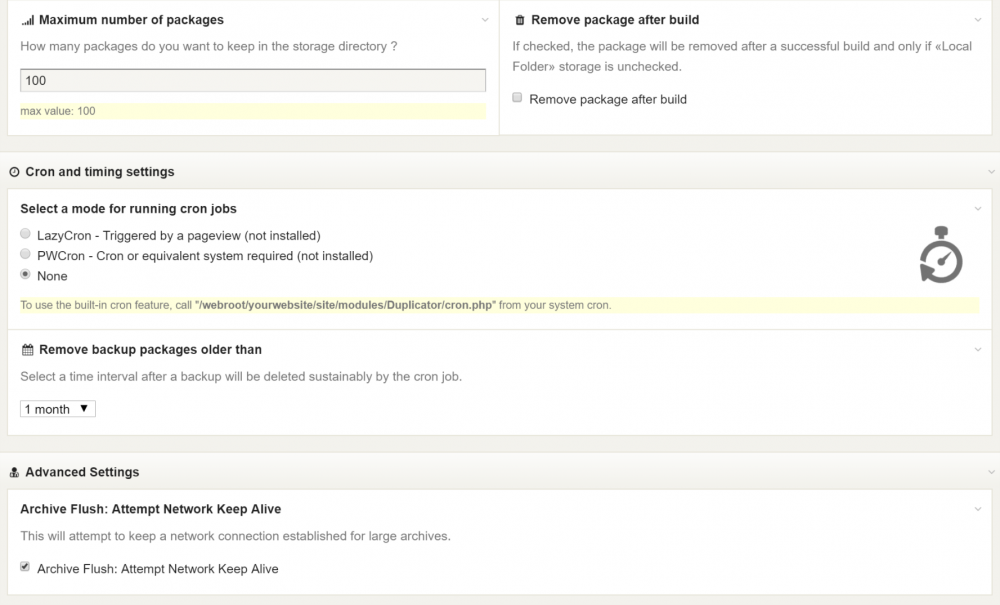Screen dimensions: 1000x605
Task: Select the LazyCron pageview-triggered radio option
Action: tap(26, 234)
